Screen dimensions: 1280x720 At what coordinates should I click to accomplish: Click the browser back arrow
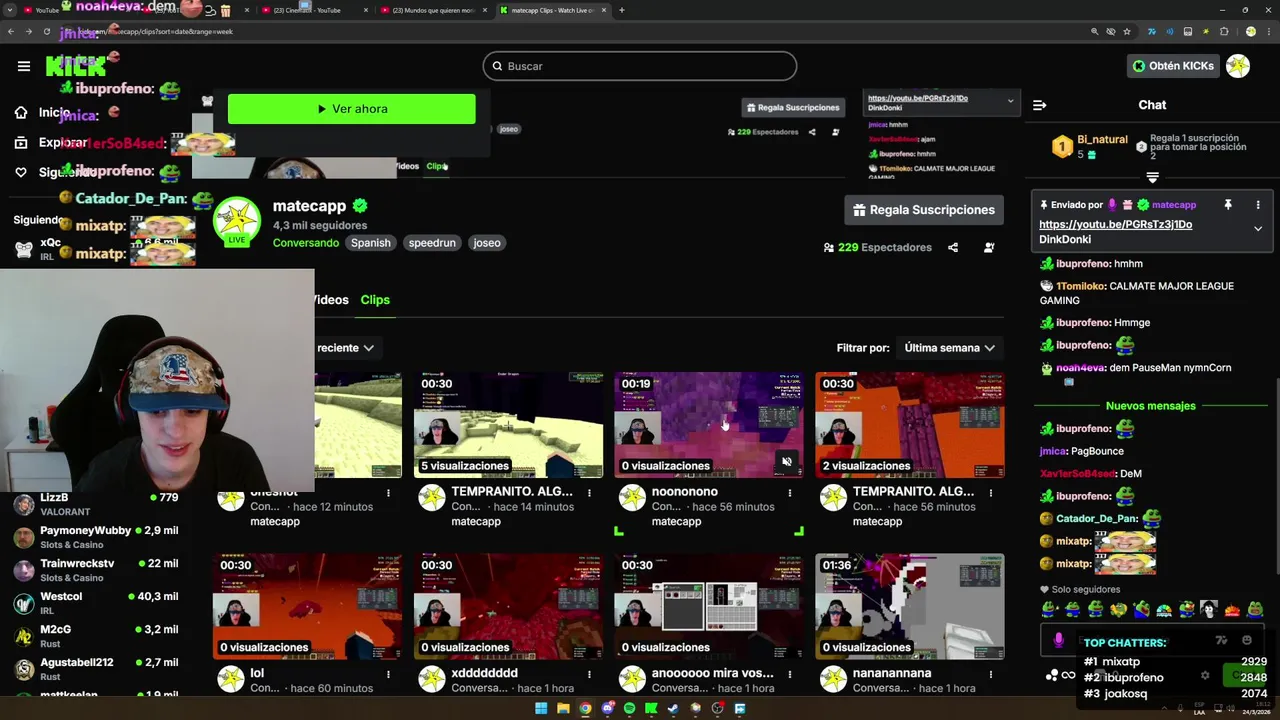[10, 32]
